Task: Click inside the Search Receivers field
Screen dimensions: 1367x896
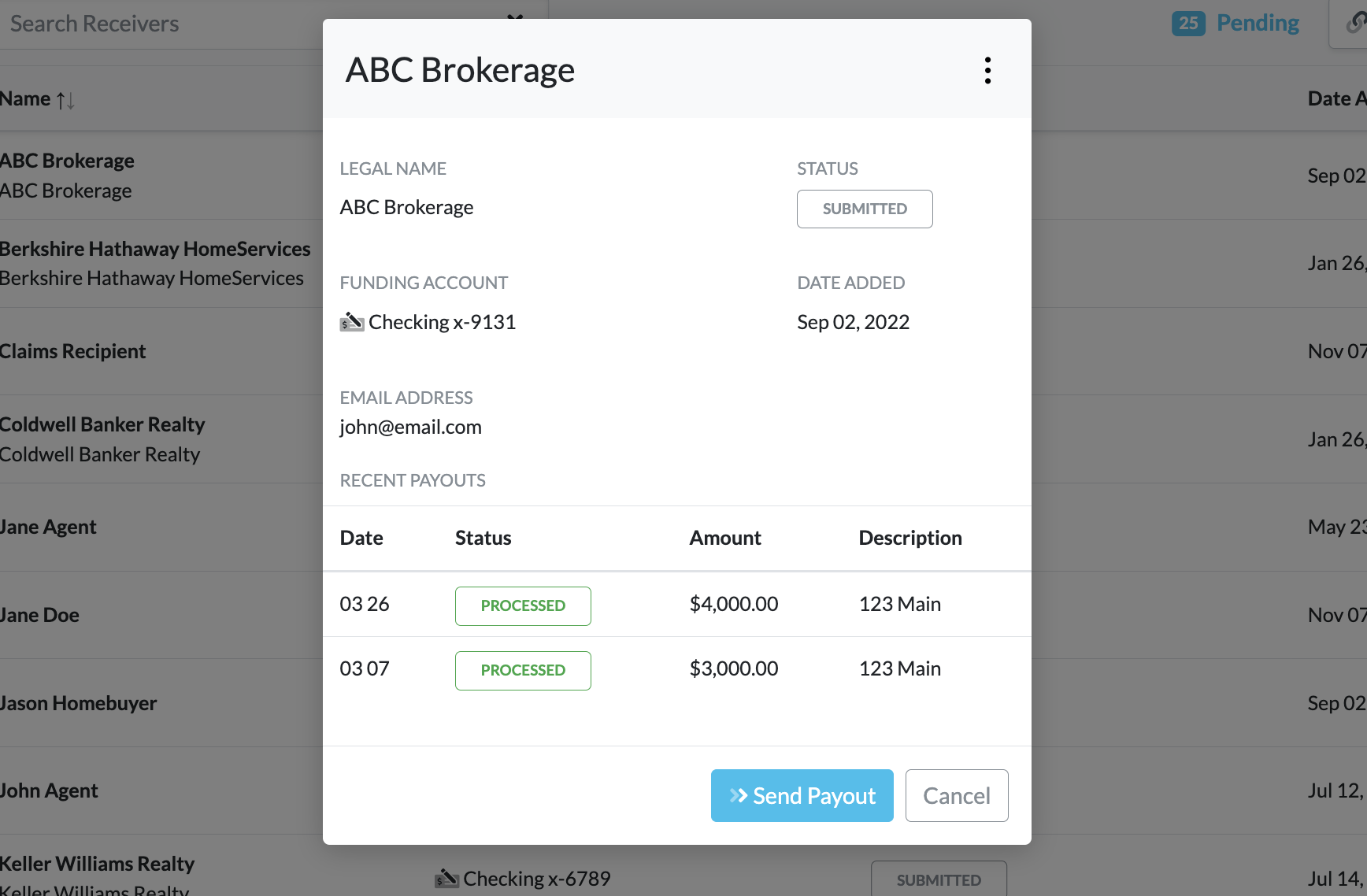Action: (x=197, y=23)
